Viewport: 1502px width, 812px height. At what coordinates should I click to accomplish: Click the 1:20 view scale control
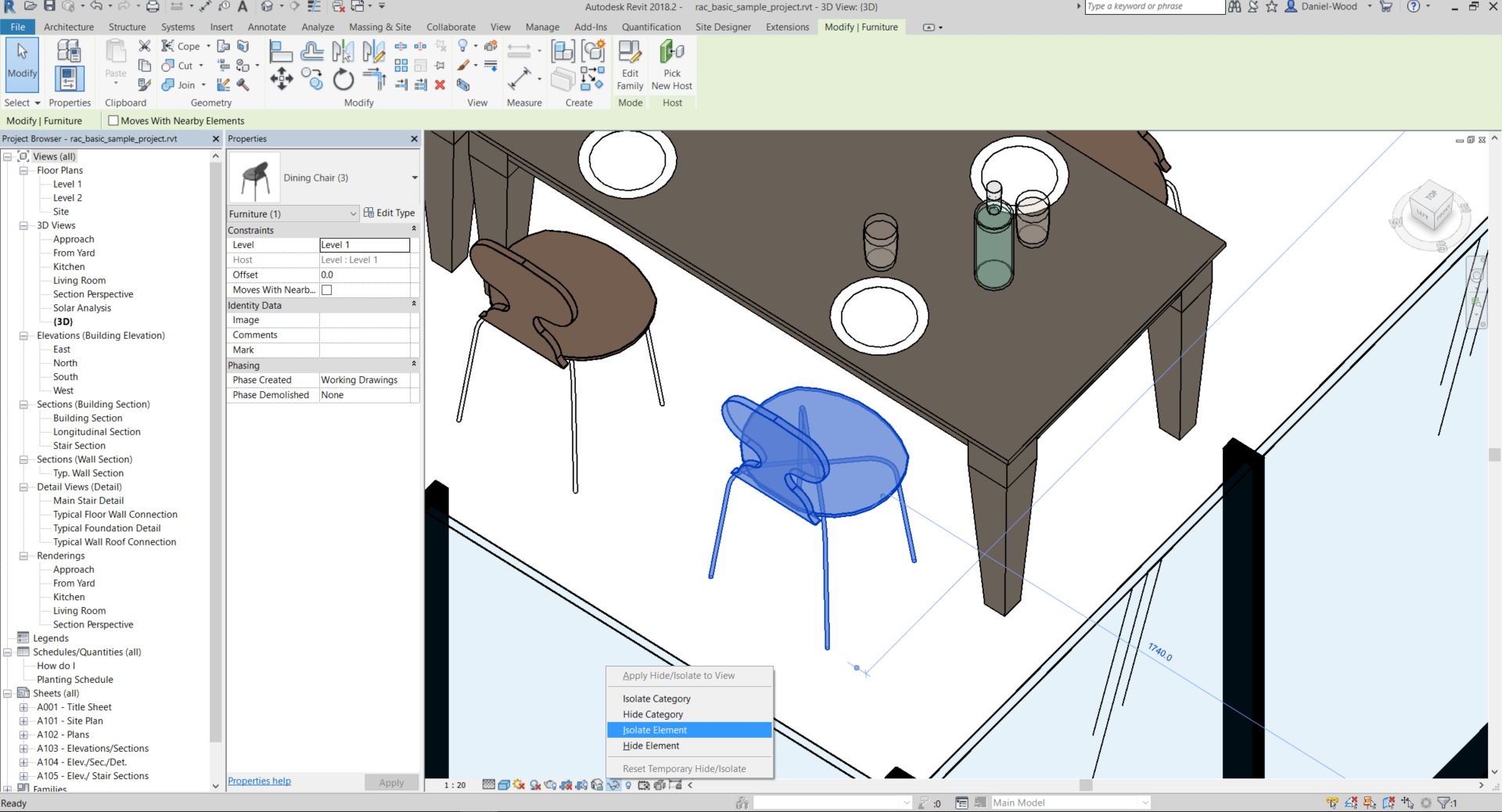(x=454, y=785)
